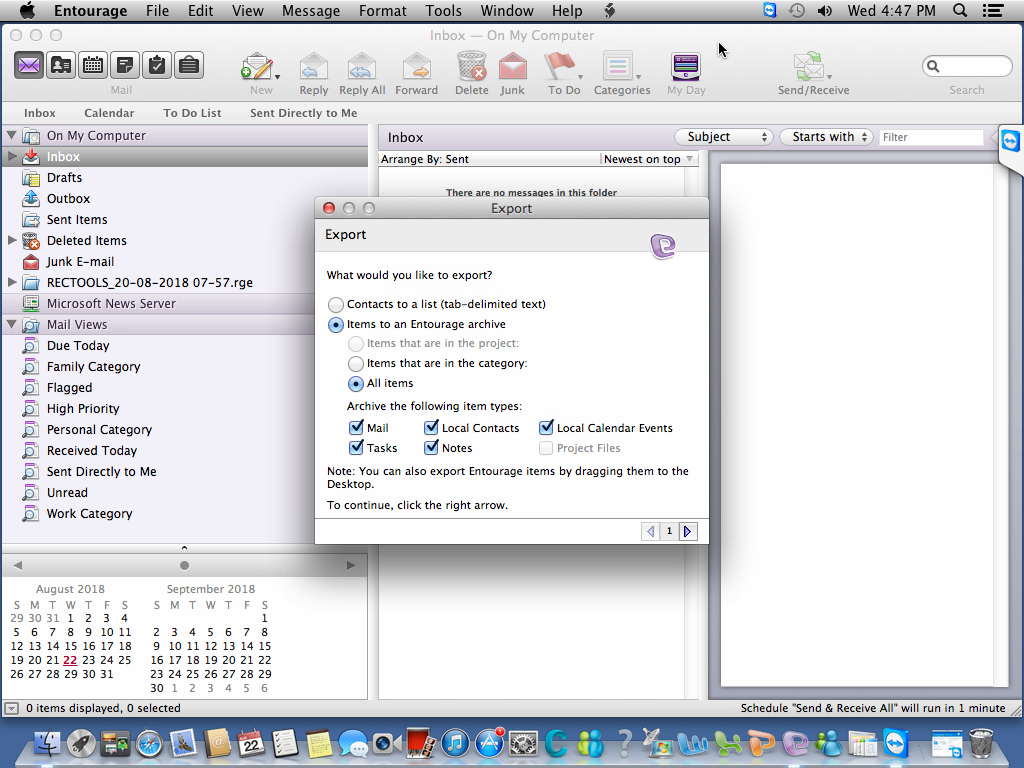The width and height of the screenshot is (1024, 768).
Task: Click the Delete trash toolbar icon
Action: point(472,67)
